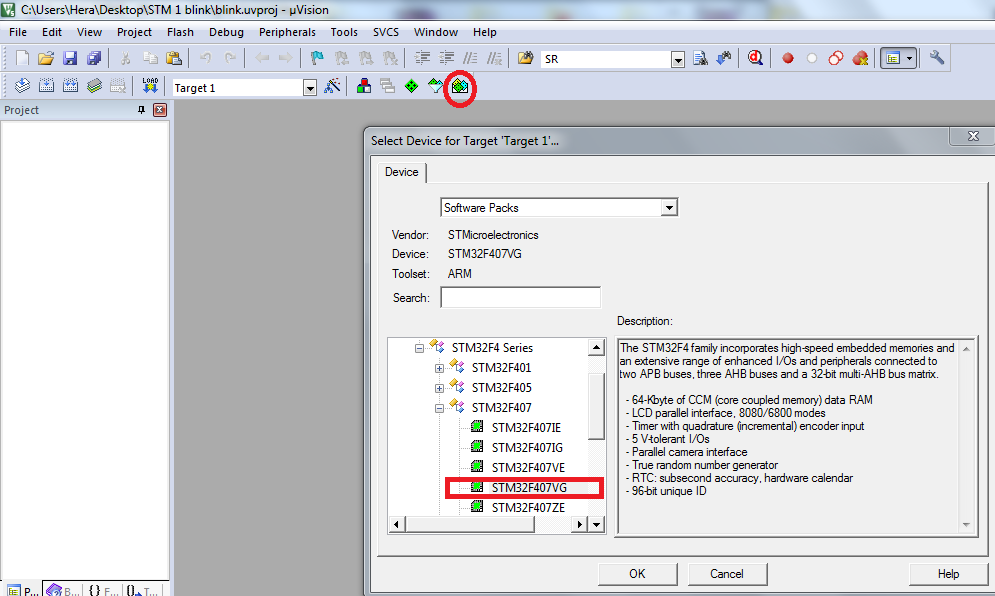Disable all breakpoints icon with hollow circles

click(836, 58)
